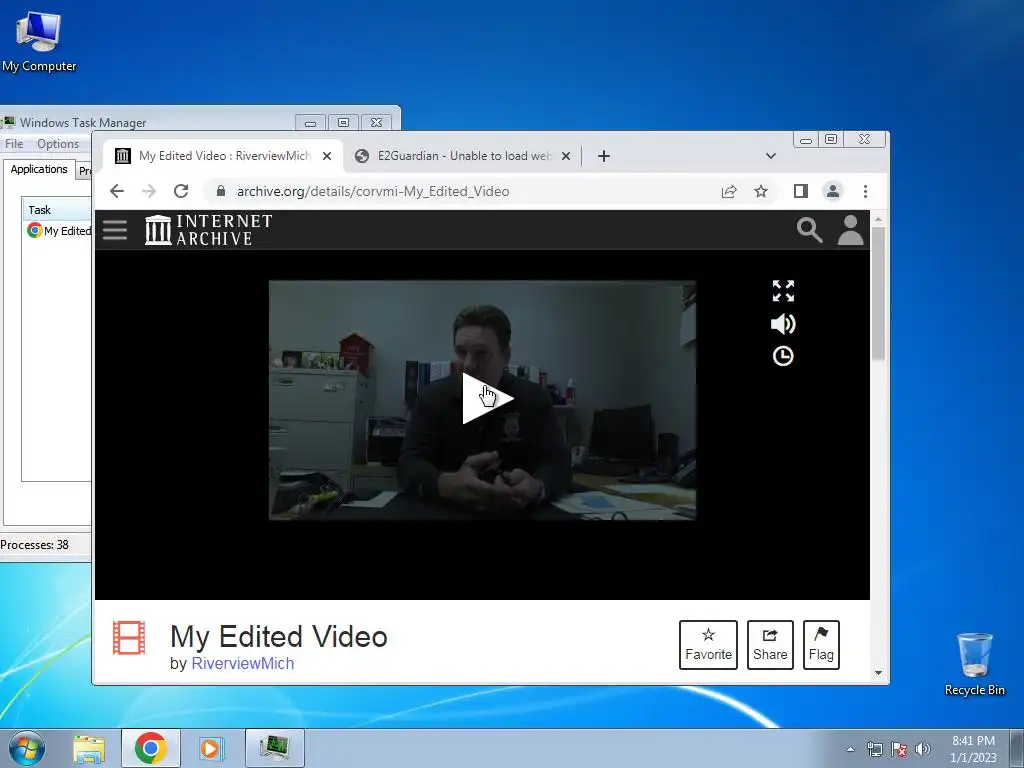Open the playback speed clock icon
Image resolution: width=1024 pixels, height=768 pixels.
(x=783, y=356)
